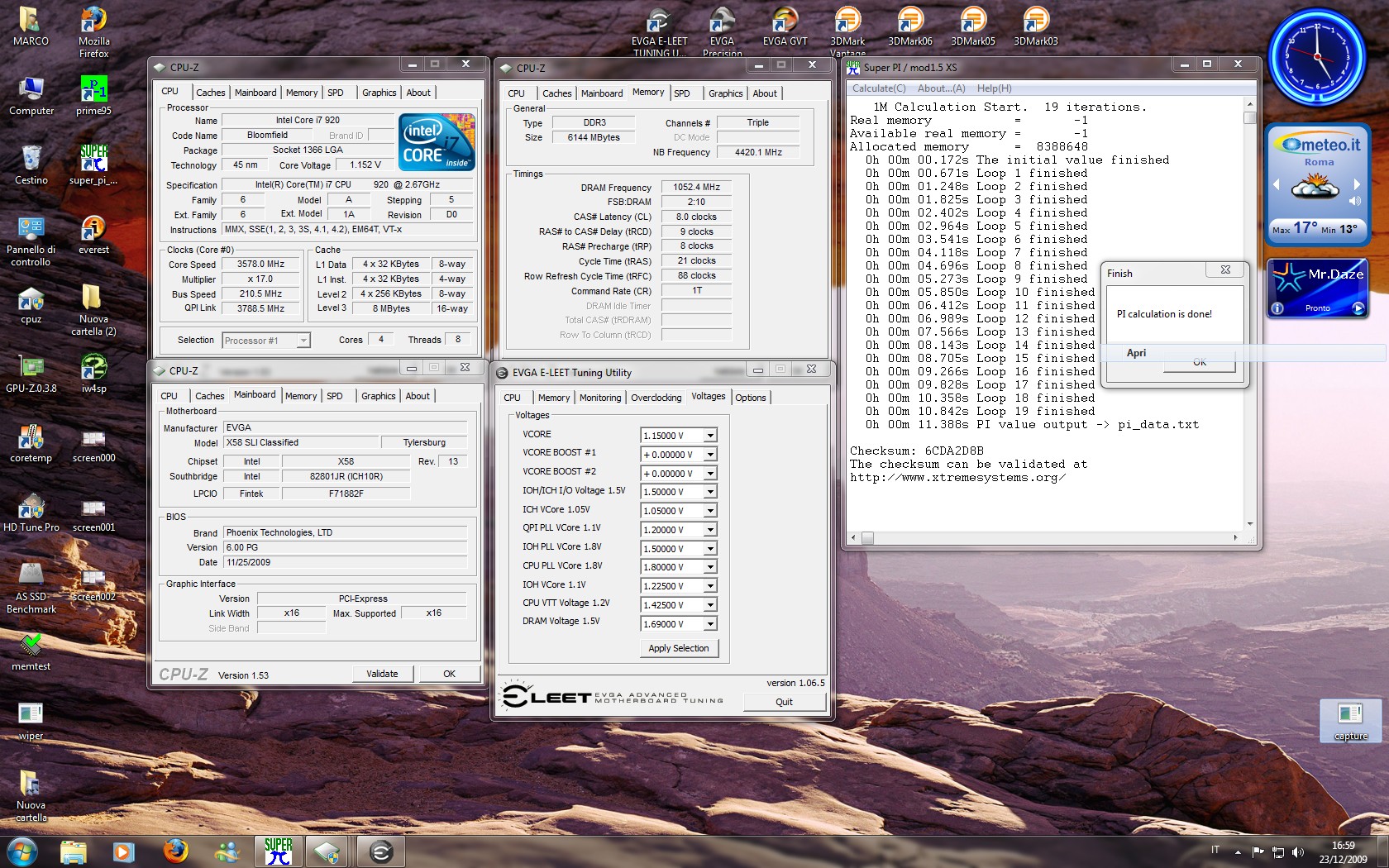This screenshot has width=1389, height=868.
Task: Click the capture desktop icon
Action: 1351,721
